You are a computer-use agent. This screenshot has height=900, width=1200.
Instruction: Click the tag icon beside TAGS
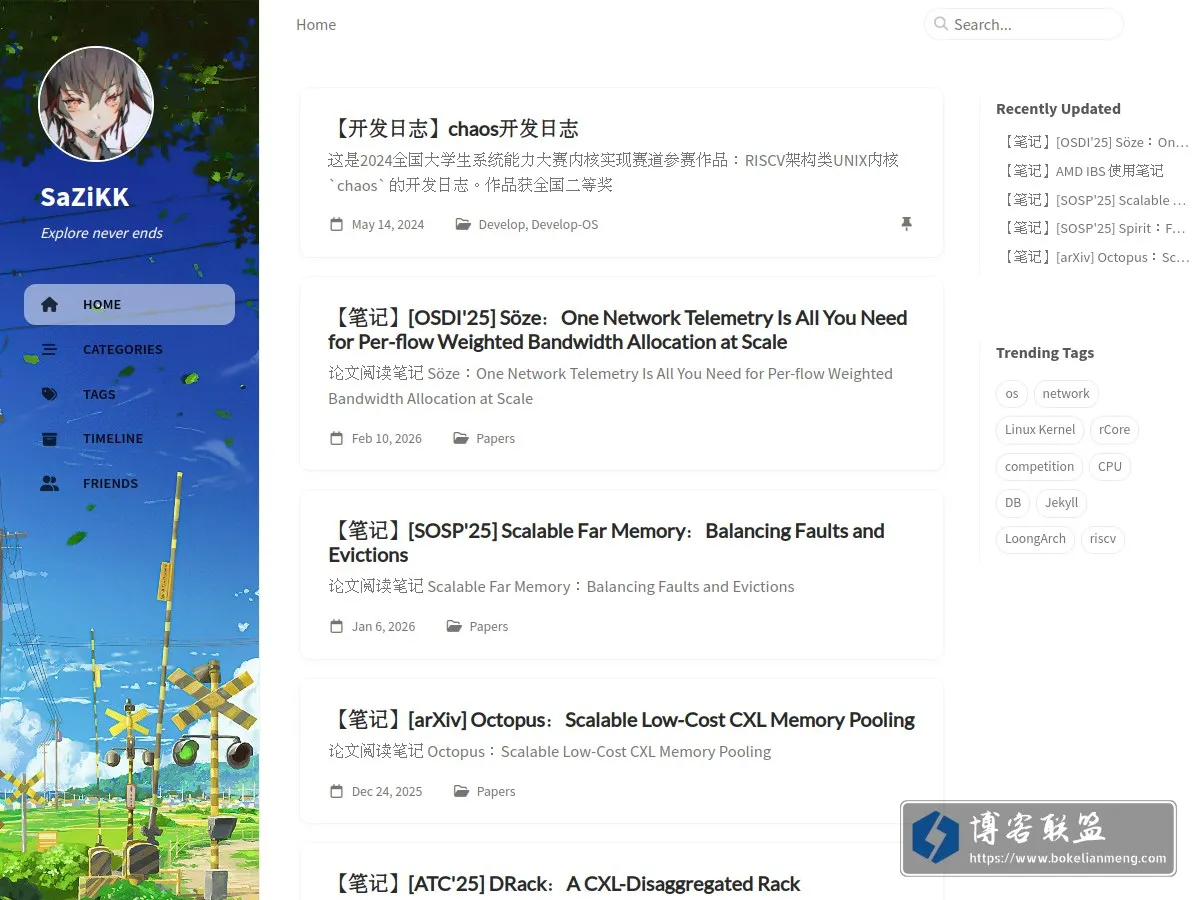click(x=49, y=394)
